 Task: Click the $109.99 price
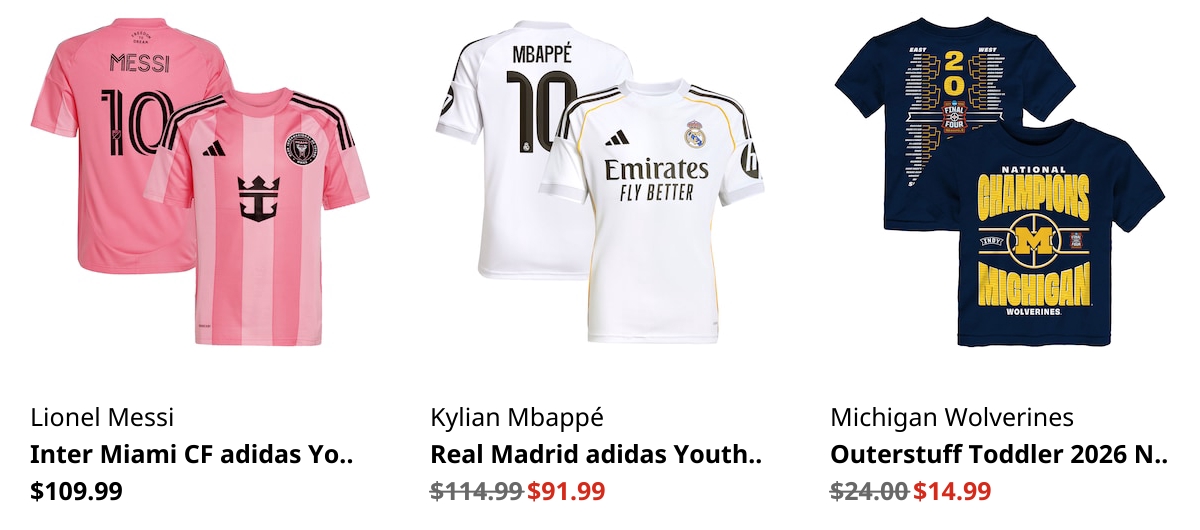(x=77, y=491)
